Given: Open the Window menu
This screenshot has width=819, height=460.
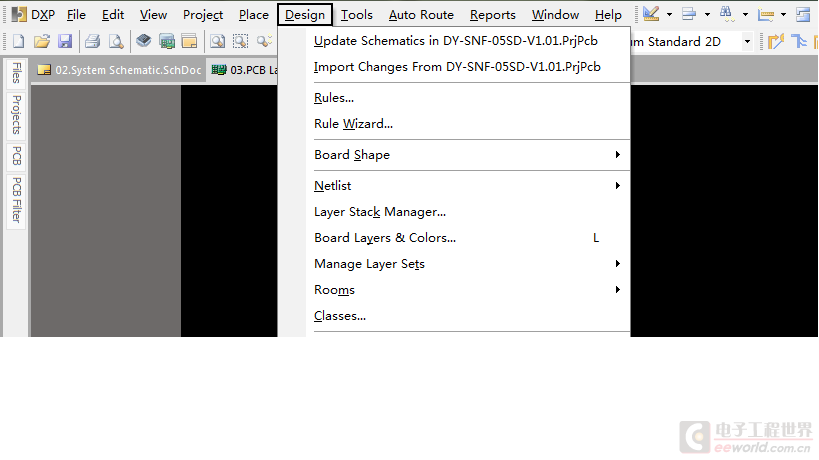Looking at the screenshot, I should pyautogui.click(x=555, y=15).
